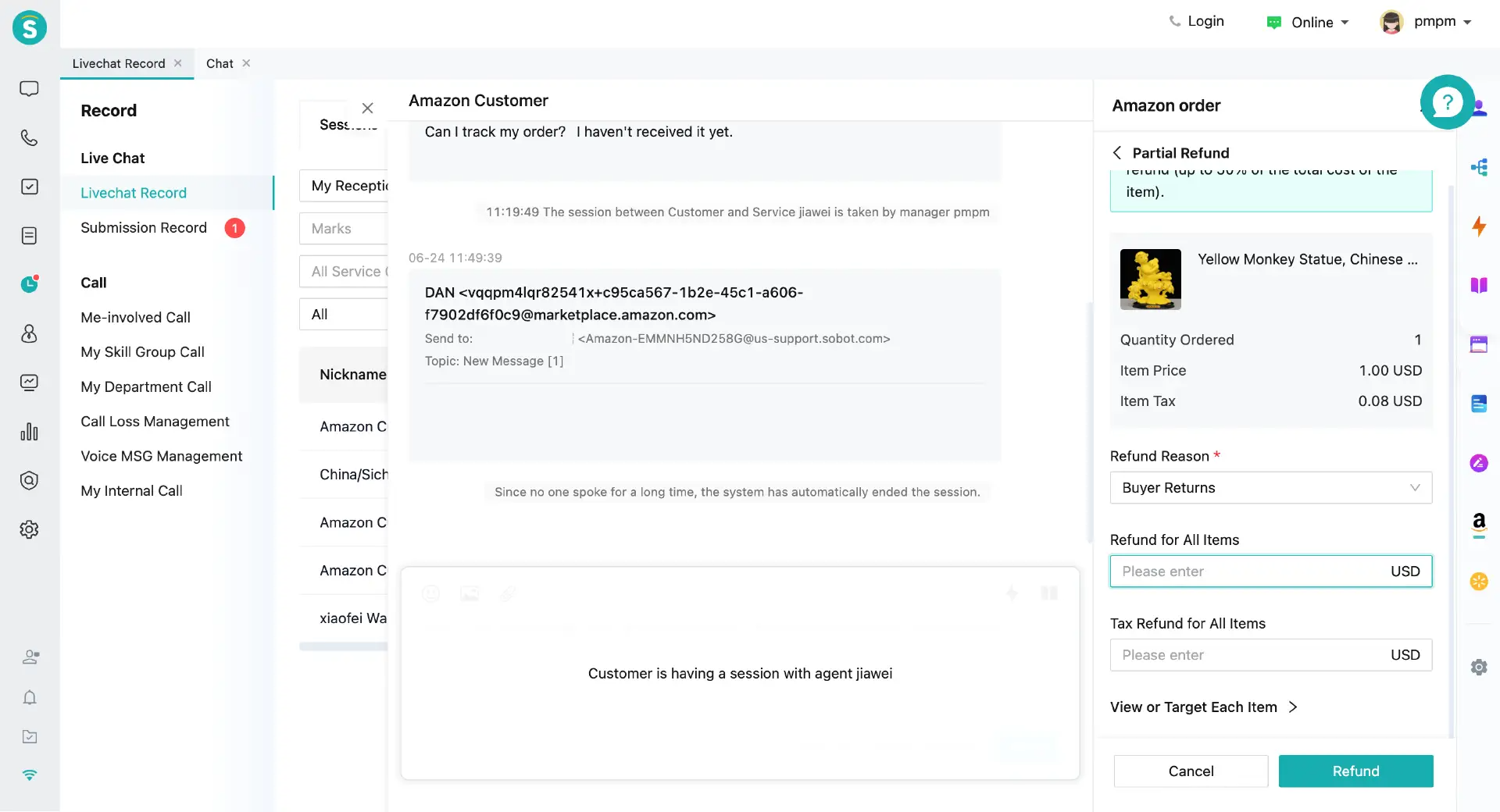The height and width of the screenshot is (812, 1500).
Task: Open the Amazon order plugin icon
Action: (x=1479, y=524)
